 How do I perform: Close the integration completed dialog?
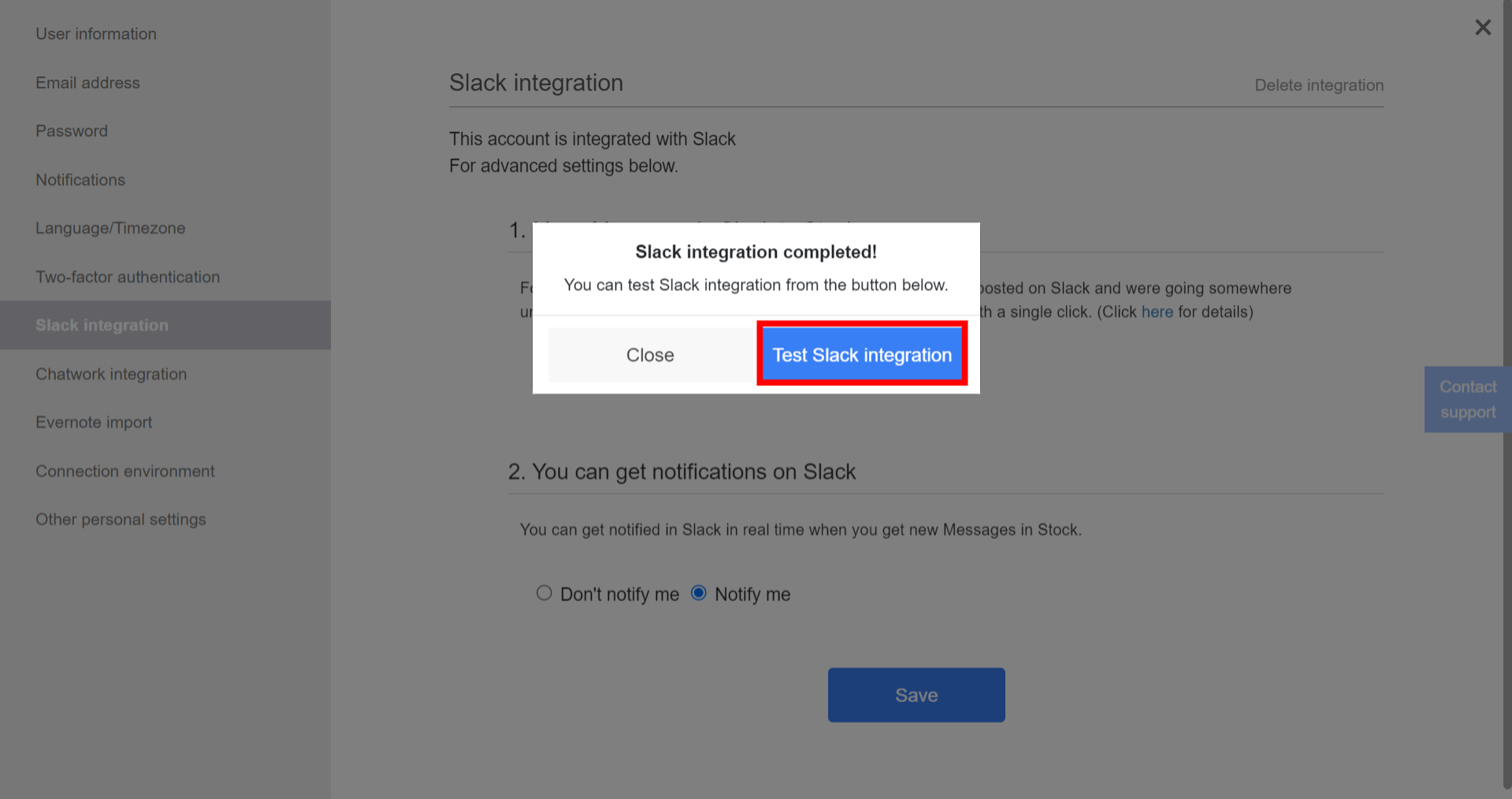[x=650, y=355]
